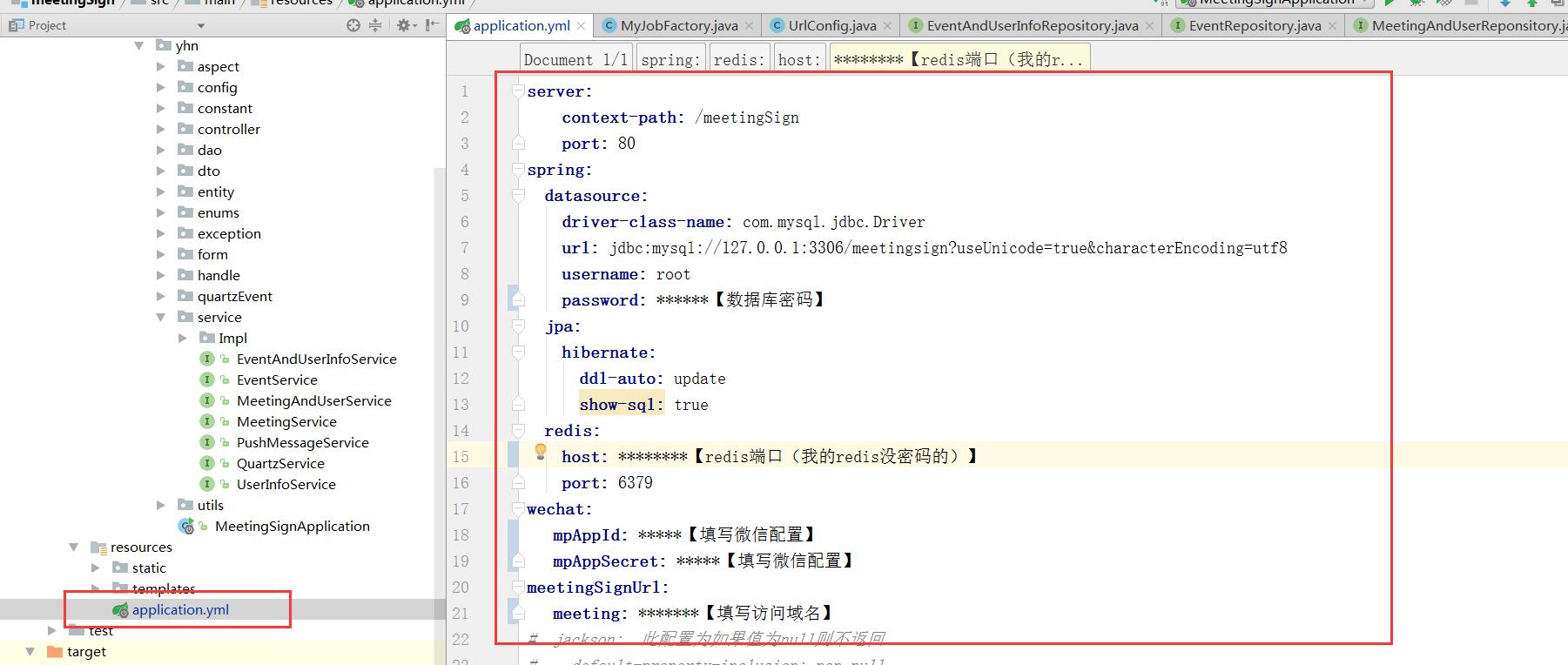Expand the templates folder
This screenshot has width=1568, height=665.
[96, 588]
